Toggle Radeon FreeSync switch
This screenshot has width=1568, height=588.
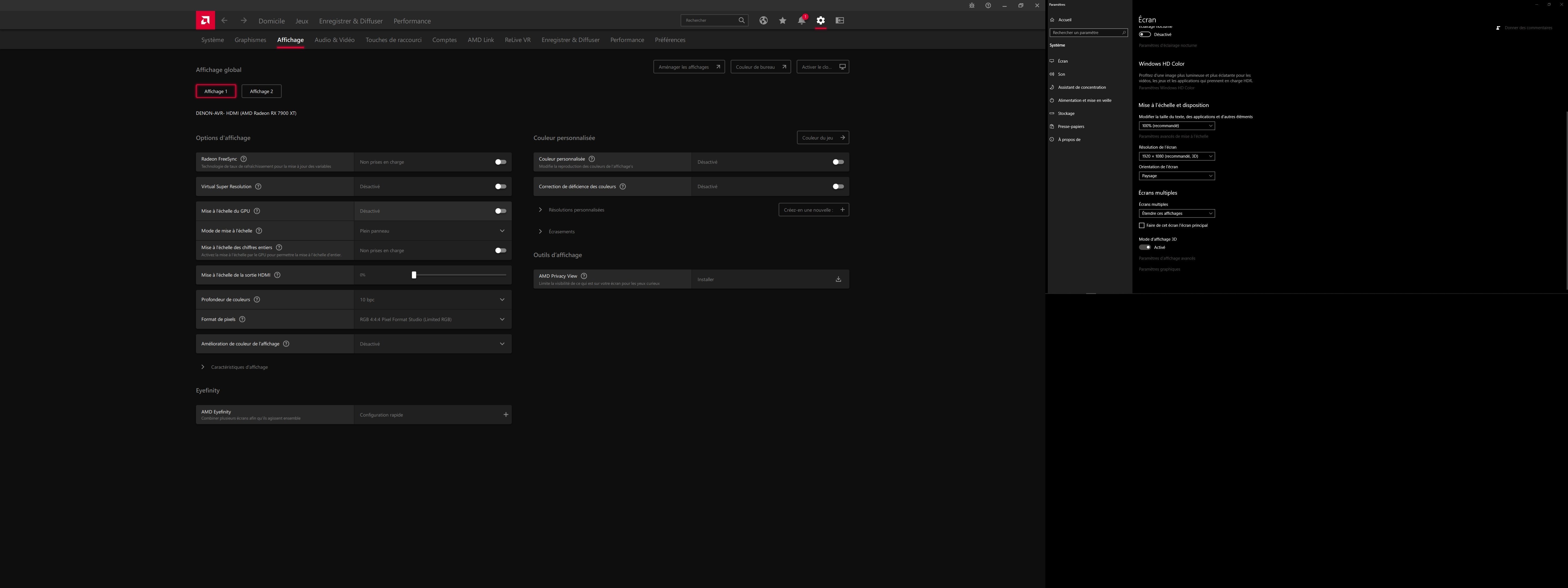(500, 162)
